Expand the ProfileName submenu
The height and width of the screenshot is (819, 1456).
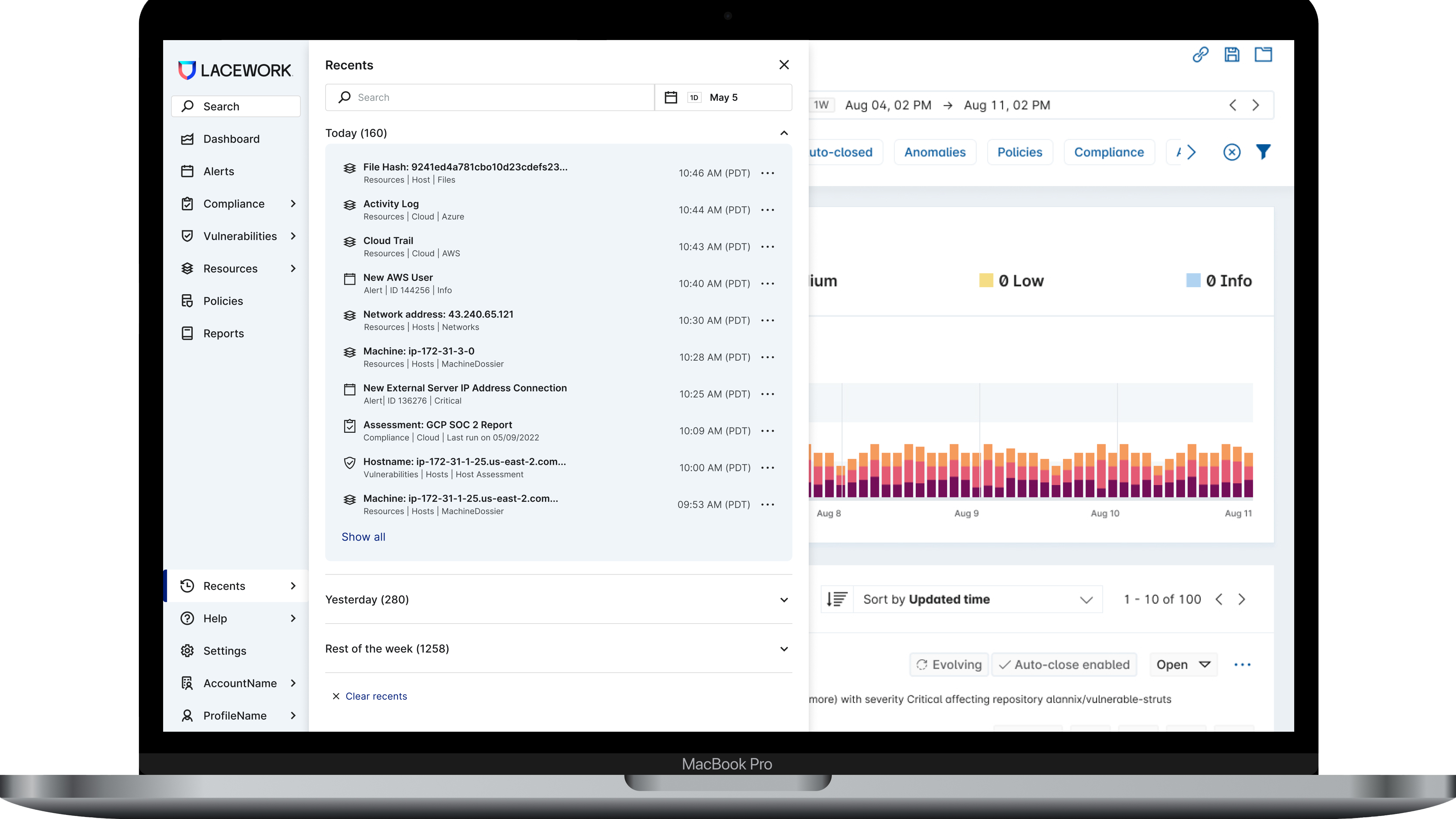(293, 716)
